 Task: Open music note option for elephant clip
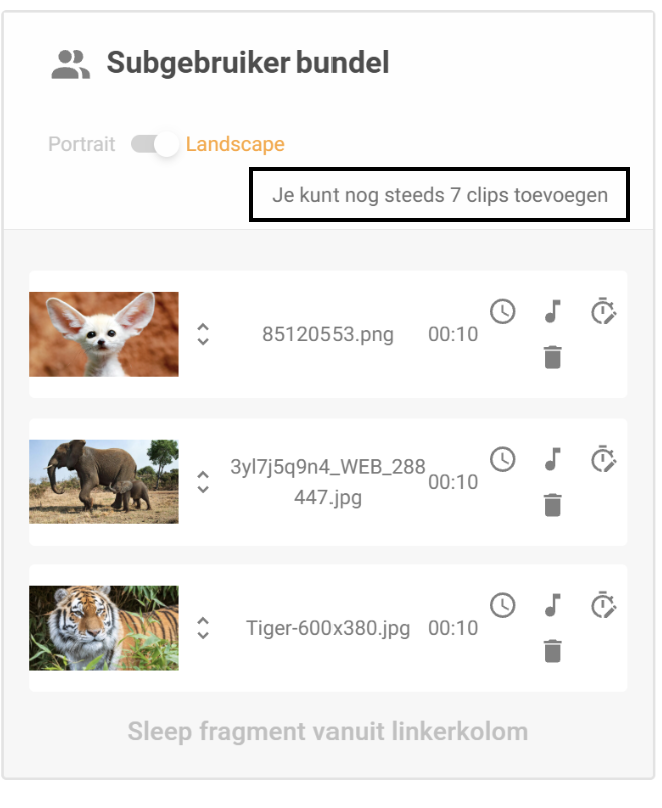[552, 459]
